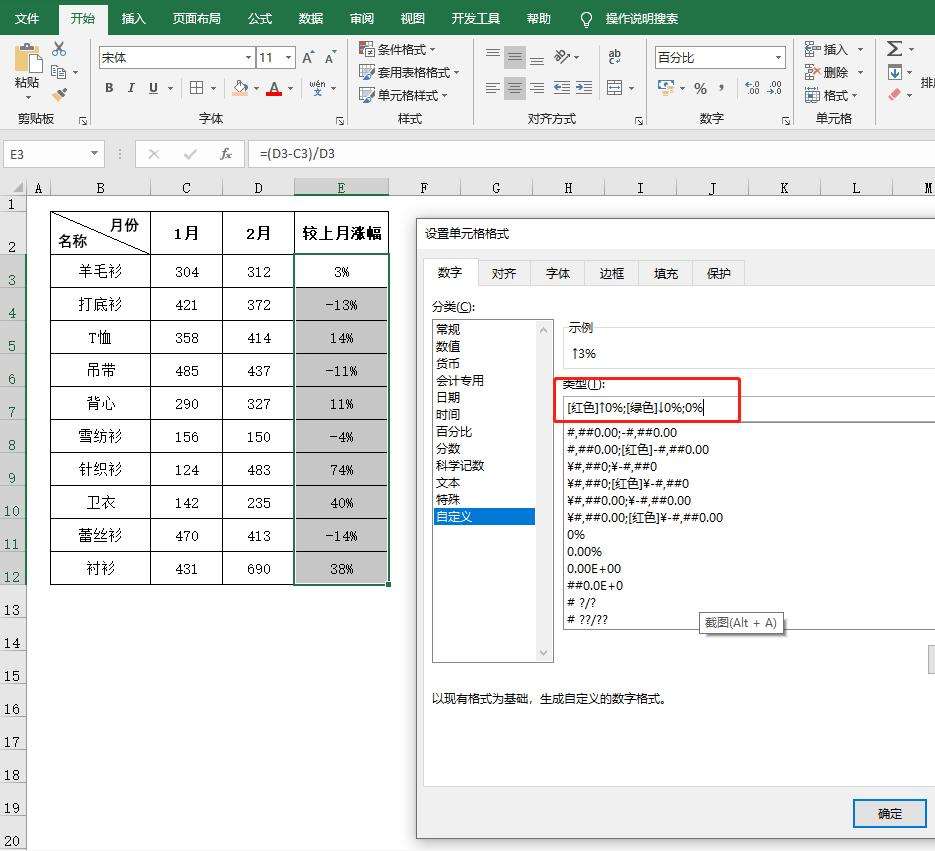The height and width of the screenshot is (851, 935).
Task: Toggle center horizontal alignment
Action: point(515,88)
